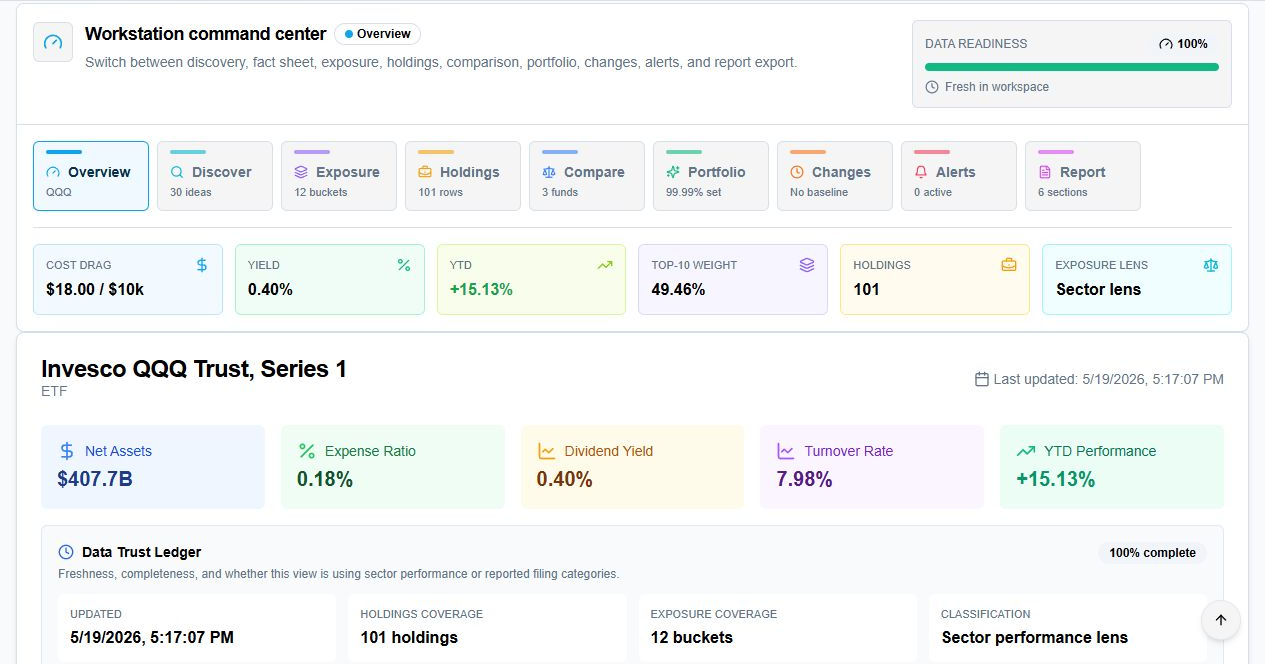Open the Compare tab
This screenshot has height=664, width=1265.
pos(587,176)
